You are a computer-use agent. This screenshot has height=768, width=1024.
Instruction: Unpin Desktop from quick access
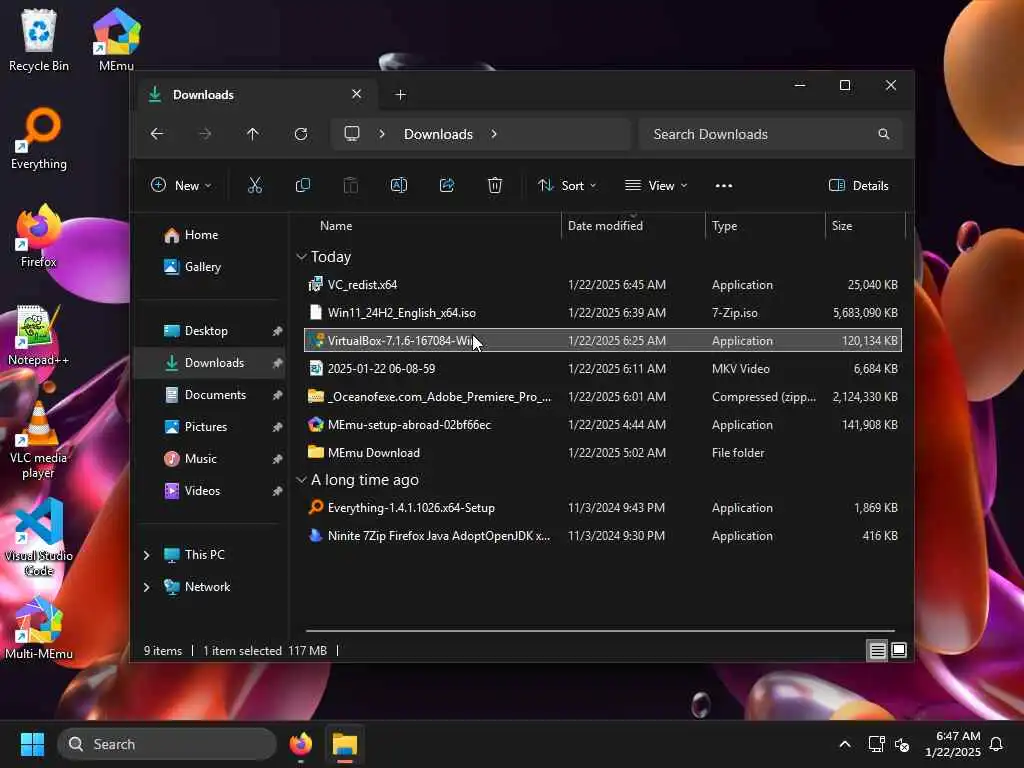(277, 331)
